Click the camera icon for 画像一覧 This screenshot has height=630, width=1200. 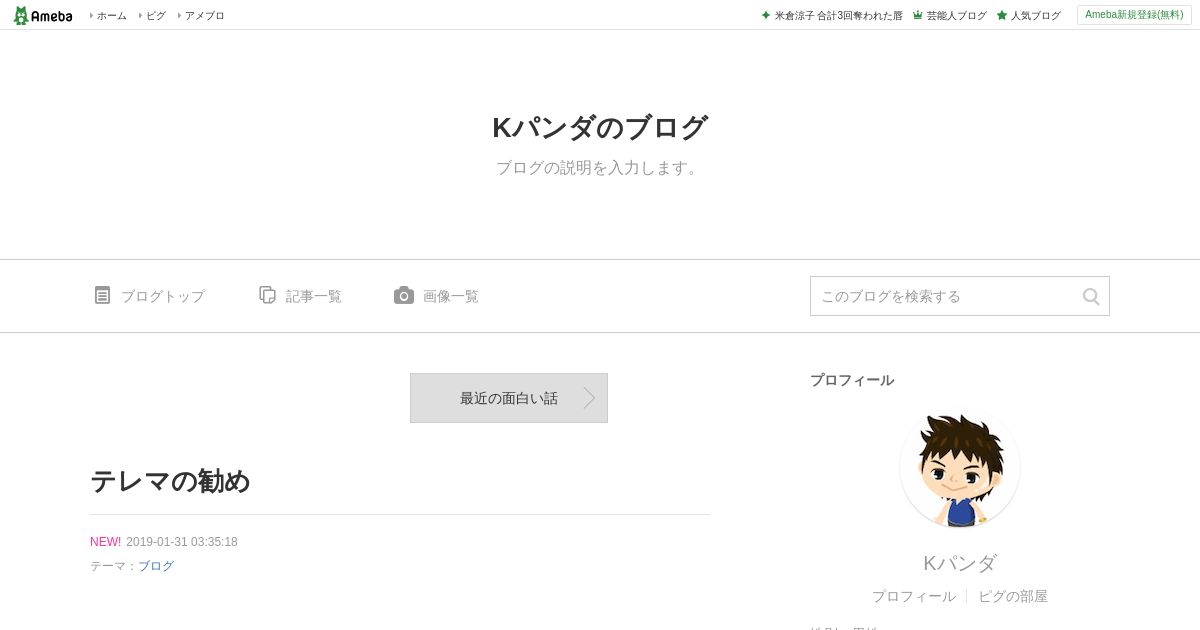click(404, 295)
